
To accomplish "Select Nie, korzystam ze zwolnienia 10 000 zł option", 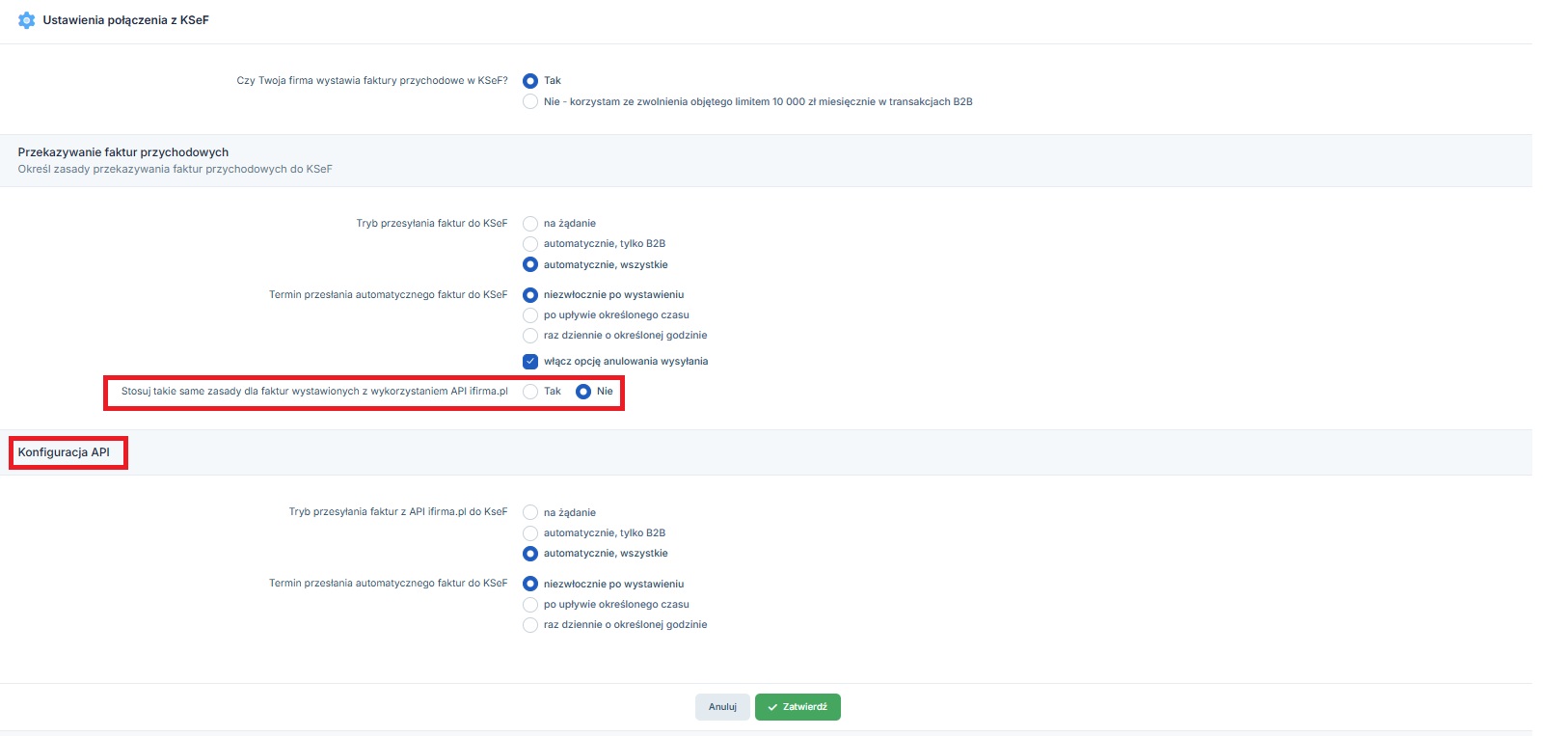I will [530, 102].
